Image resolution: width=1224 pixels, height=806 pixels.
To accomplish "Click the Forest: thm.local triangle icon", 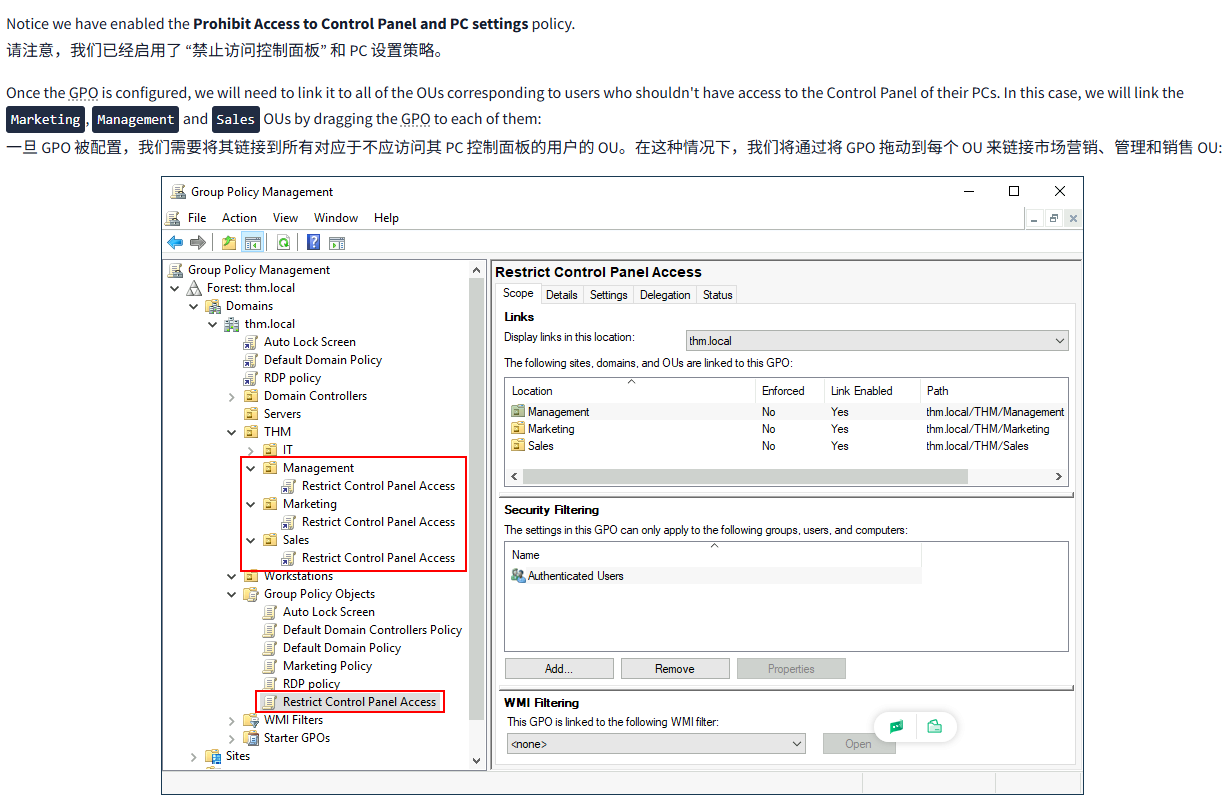I will [x=194, y=288].
